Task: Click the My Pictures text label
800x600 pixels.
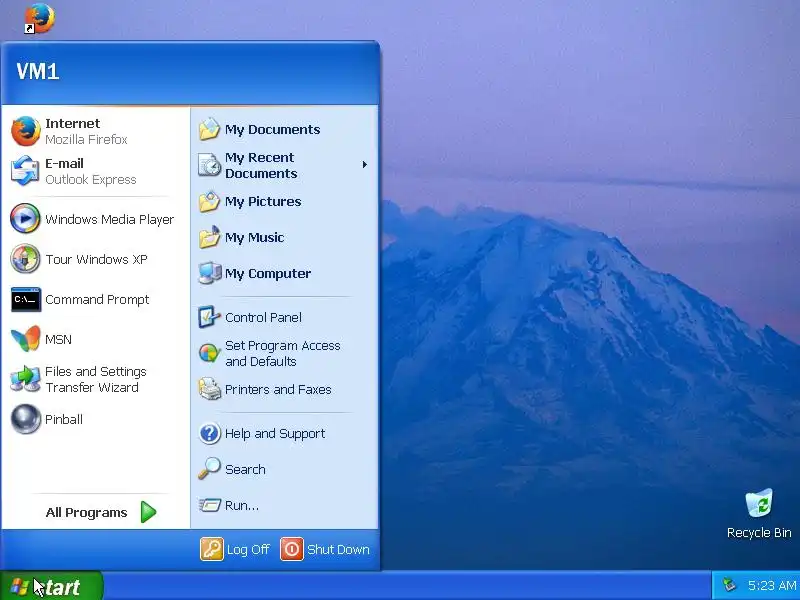Action: (263, 202)
